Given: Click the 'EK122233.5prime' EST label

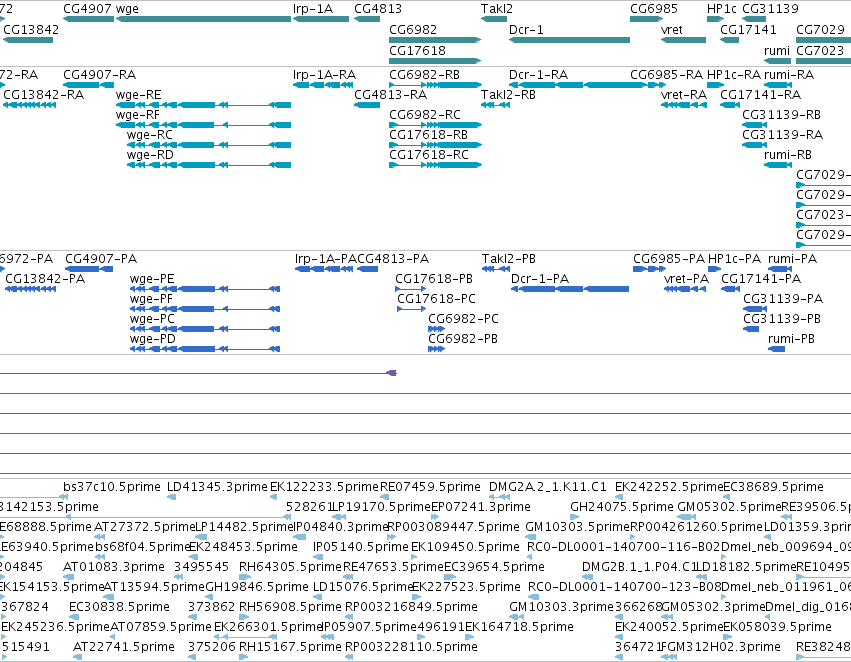Looking at the screenshot, I should (324, 487).
